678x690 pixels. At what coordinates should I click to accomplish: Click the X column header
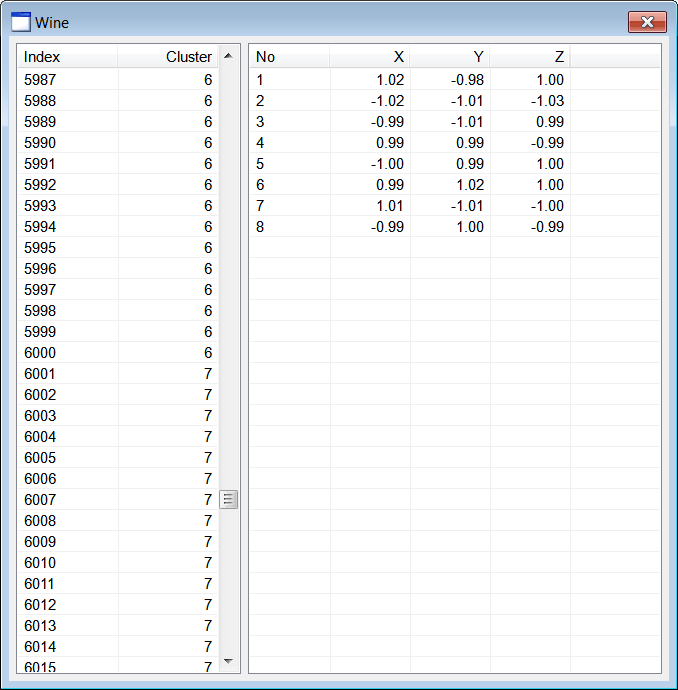pos(370,56)
